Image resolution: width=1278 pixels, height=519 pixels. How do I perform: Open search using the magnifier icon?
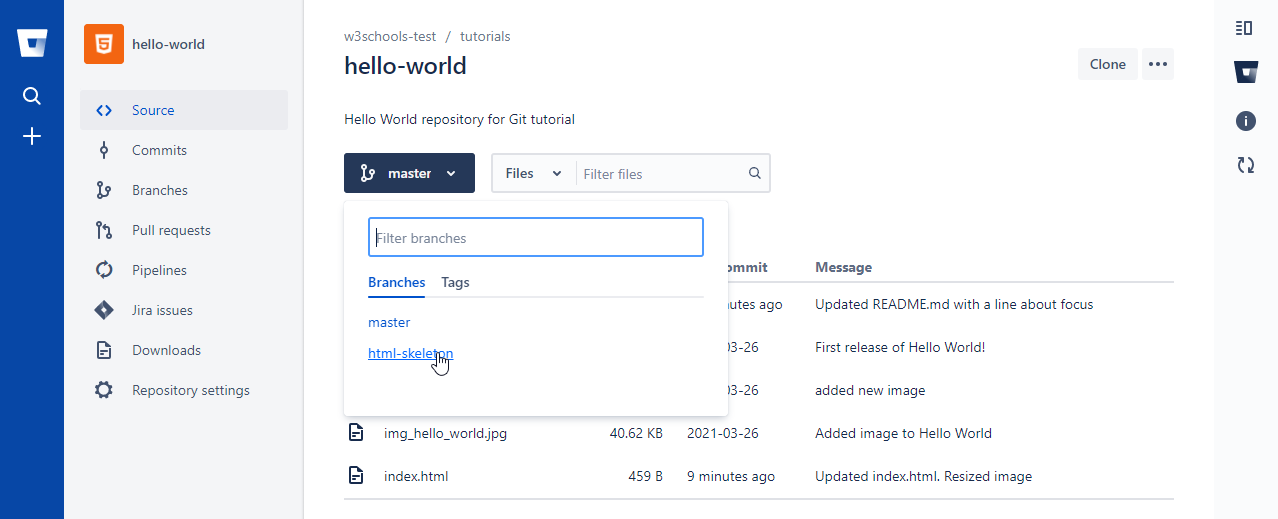pos(32,96)
